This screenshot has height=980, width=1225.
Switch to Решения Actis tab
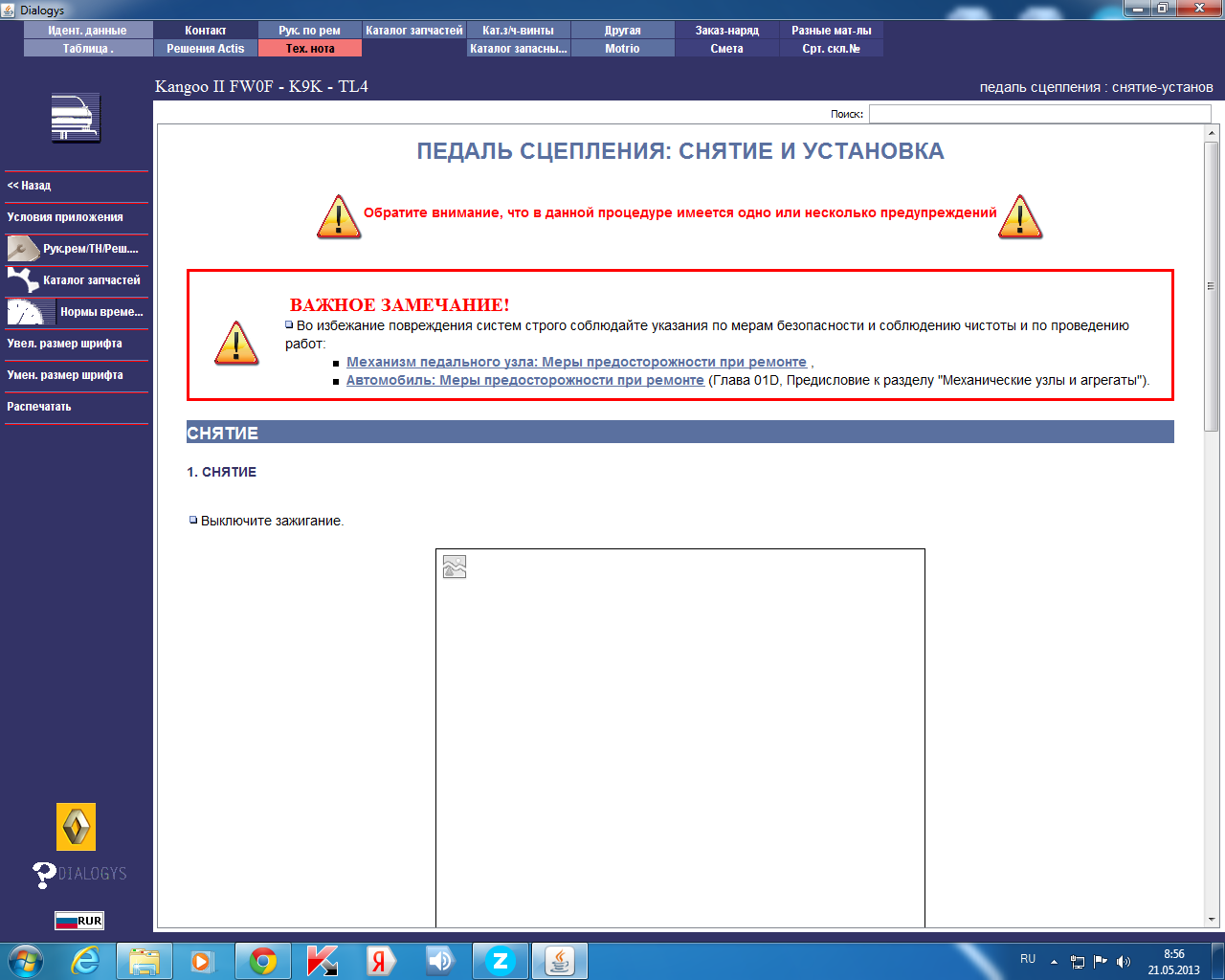(x=206, y=49)
